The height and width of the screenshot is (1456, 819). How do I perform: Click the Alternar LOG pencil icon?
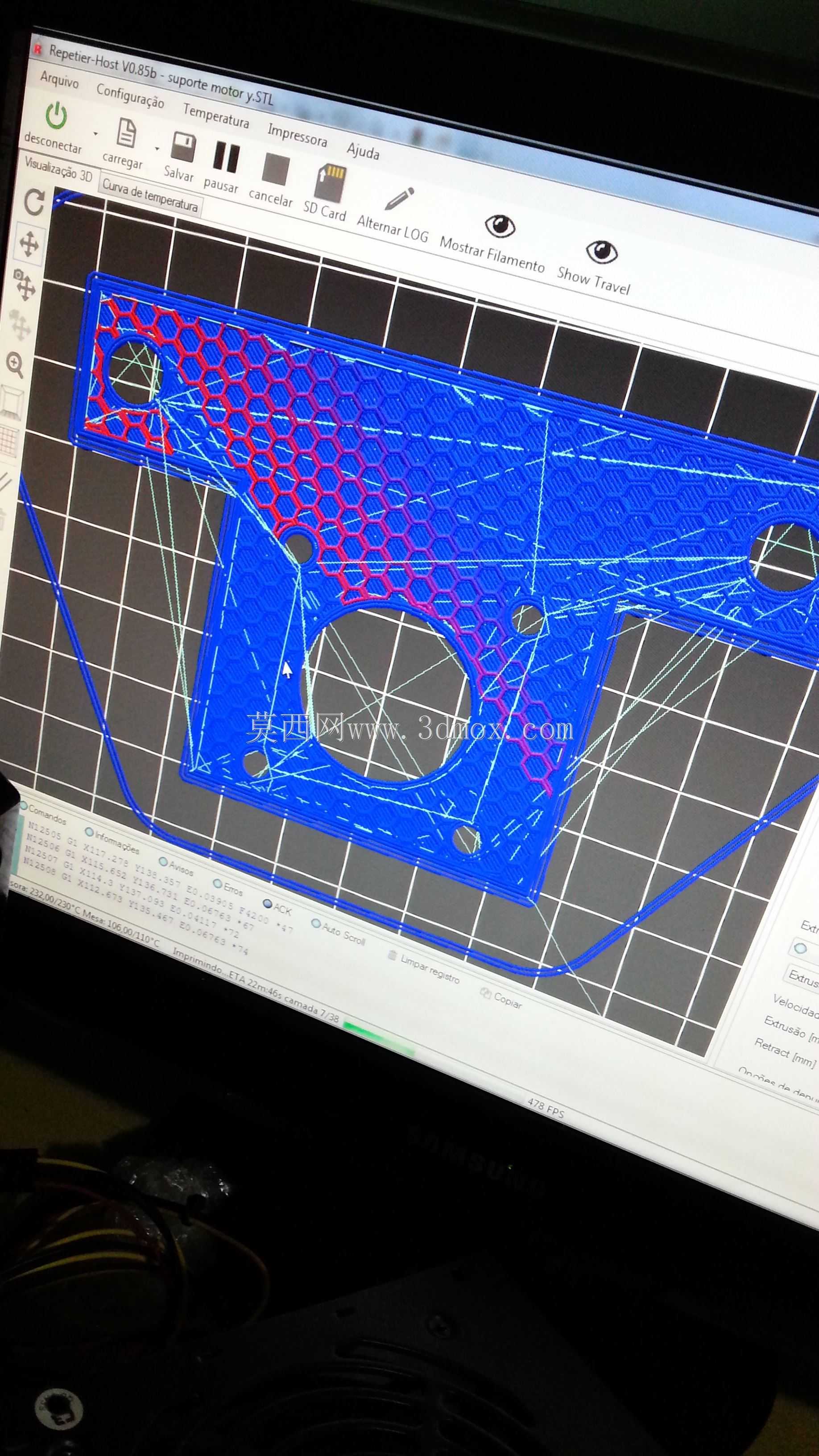tap(399, 199)
